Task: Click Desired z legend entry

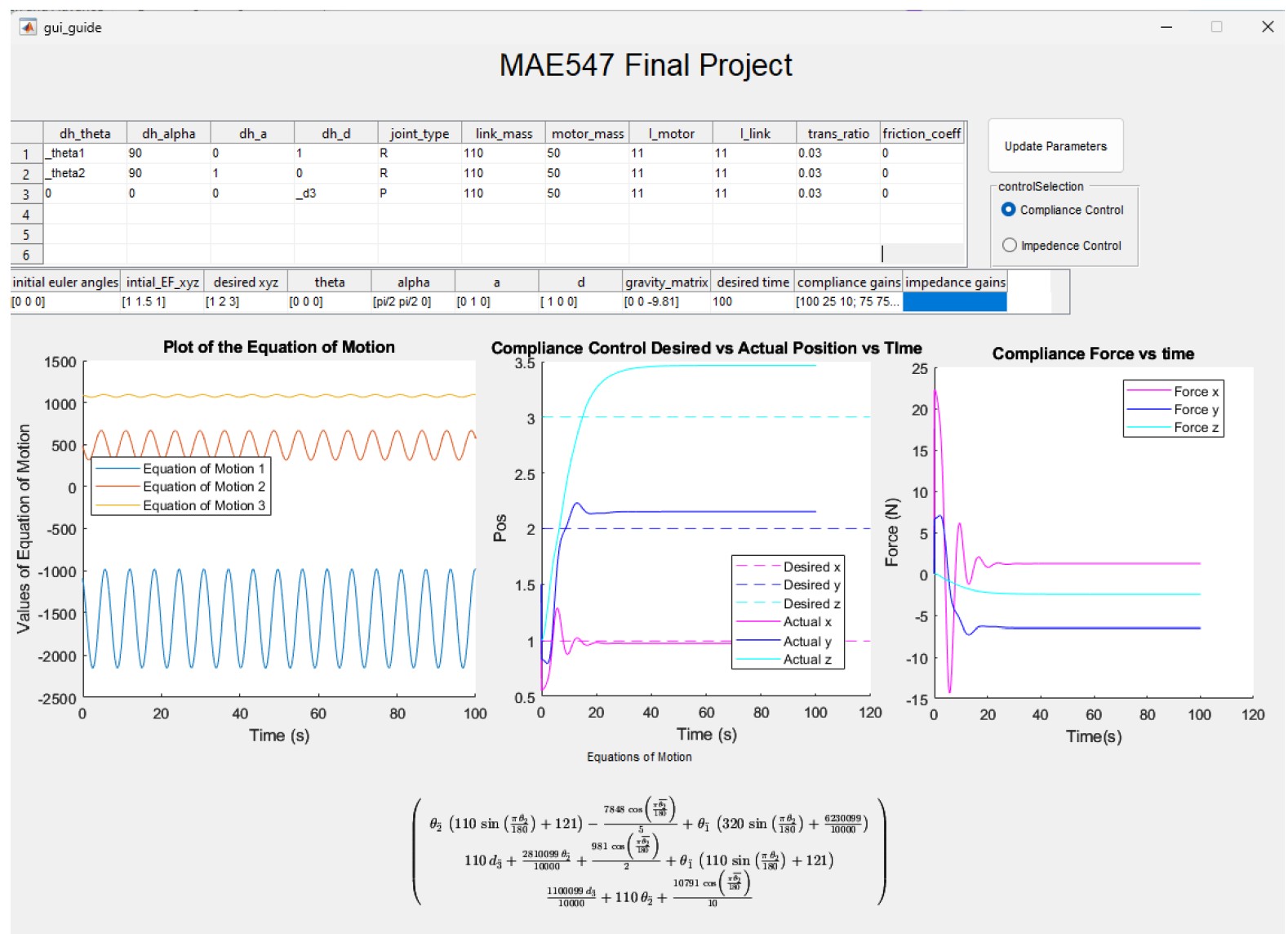Action: (788, 603)
